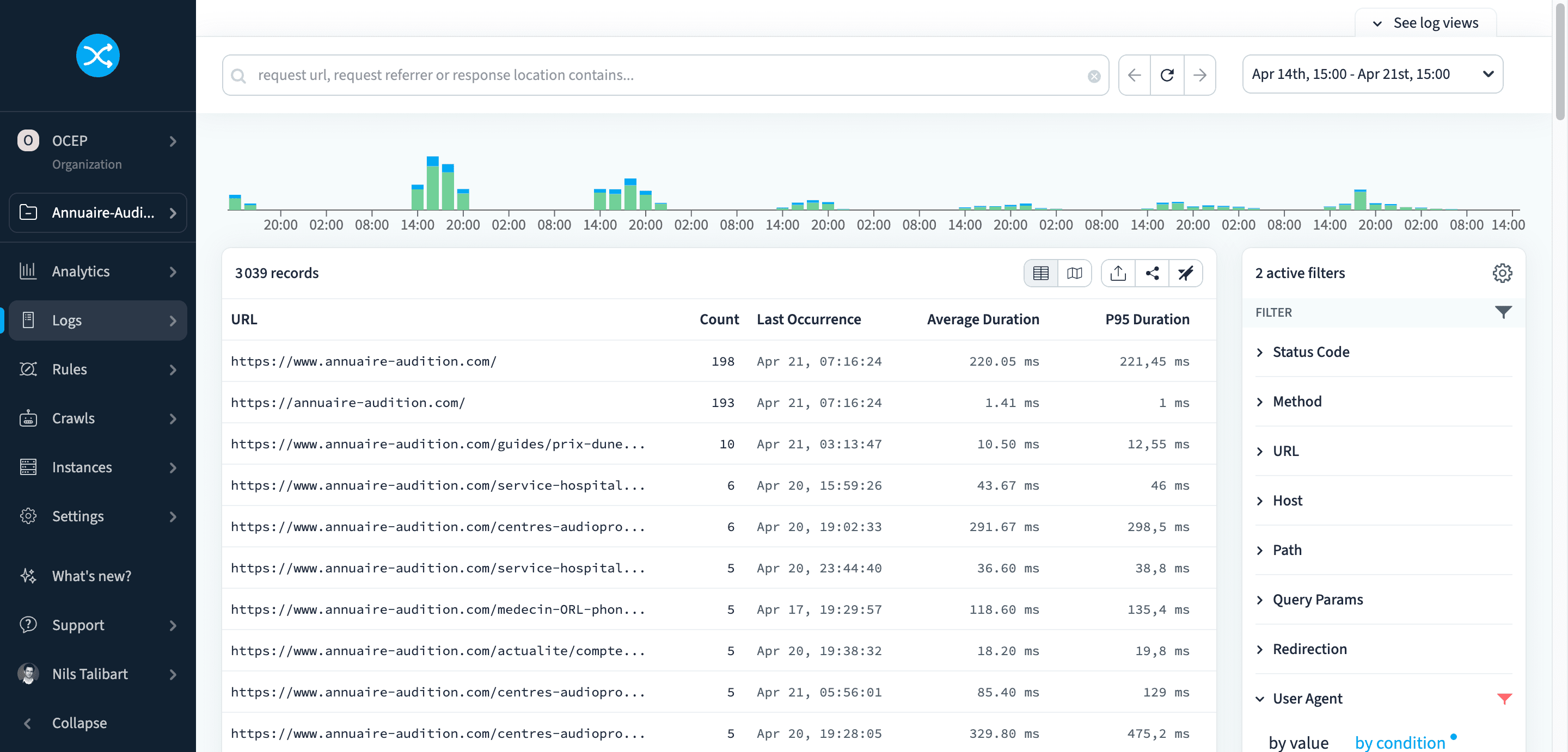Open the Settings sidebar section

click(97, 516)
